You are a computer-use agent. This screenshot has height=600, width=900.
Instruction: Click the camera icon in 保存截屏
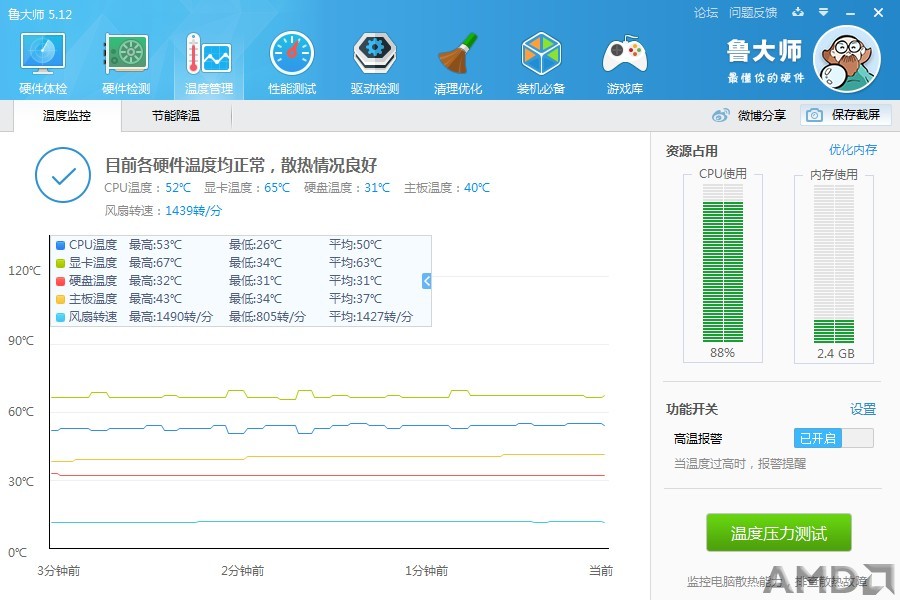pos(814,115)
